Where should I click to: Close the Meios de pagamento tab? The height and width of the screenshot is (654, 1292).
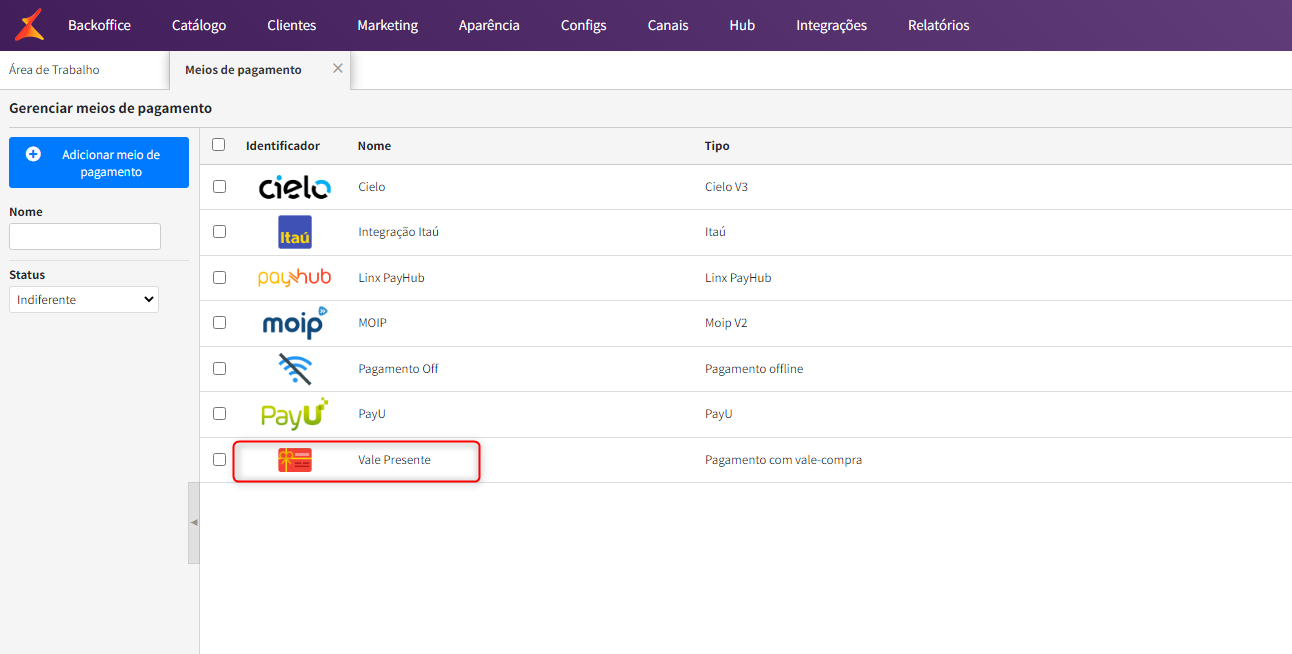pos(337,68)
